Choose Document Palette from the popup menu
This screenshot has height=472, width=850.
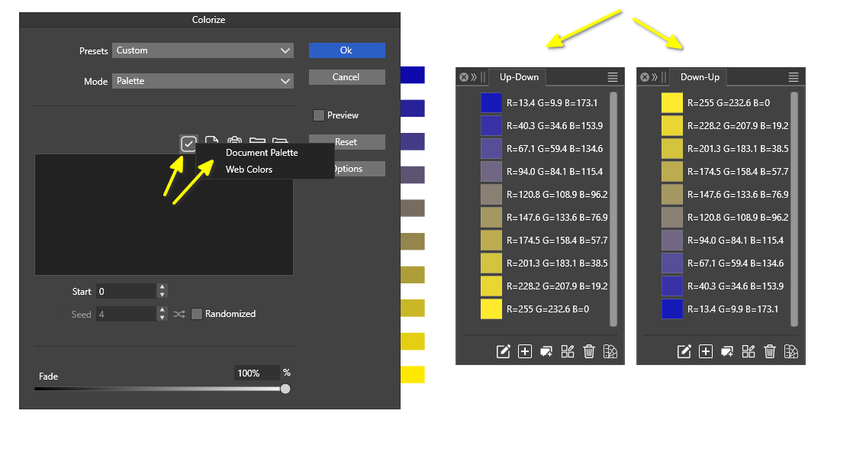tap(261, 153)
